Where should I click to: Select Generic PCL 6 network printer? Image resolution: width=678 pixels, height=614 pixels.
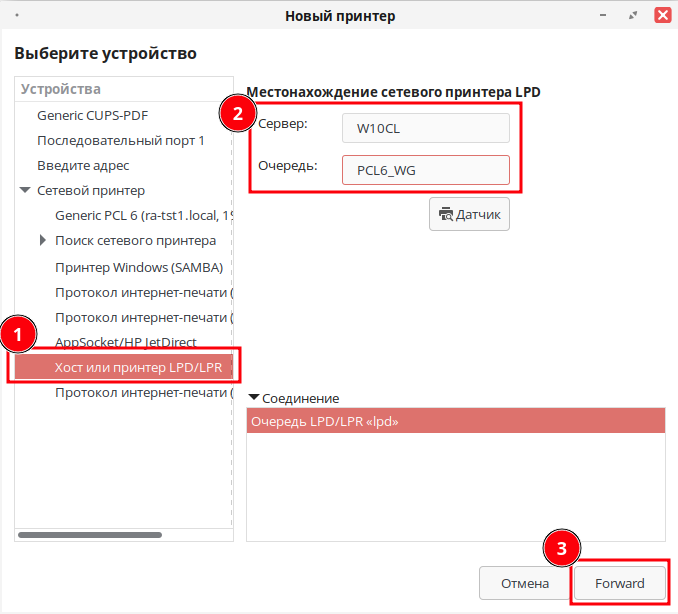coord(144,215)
